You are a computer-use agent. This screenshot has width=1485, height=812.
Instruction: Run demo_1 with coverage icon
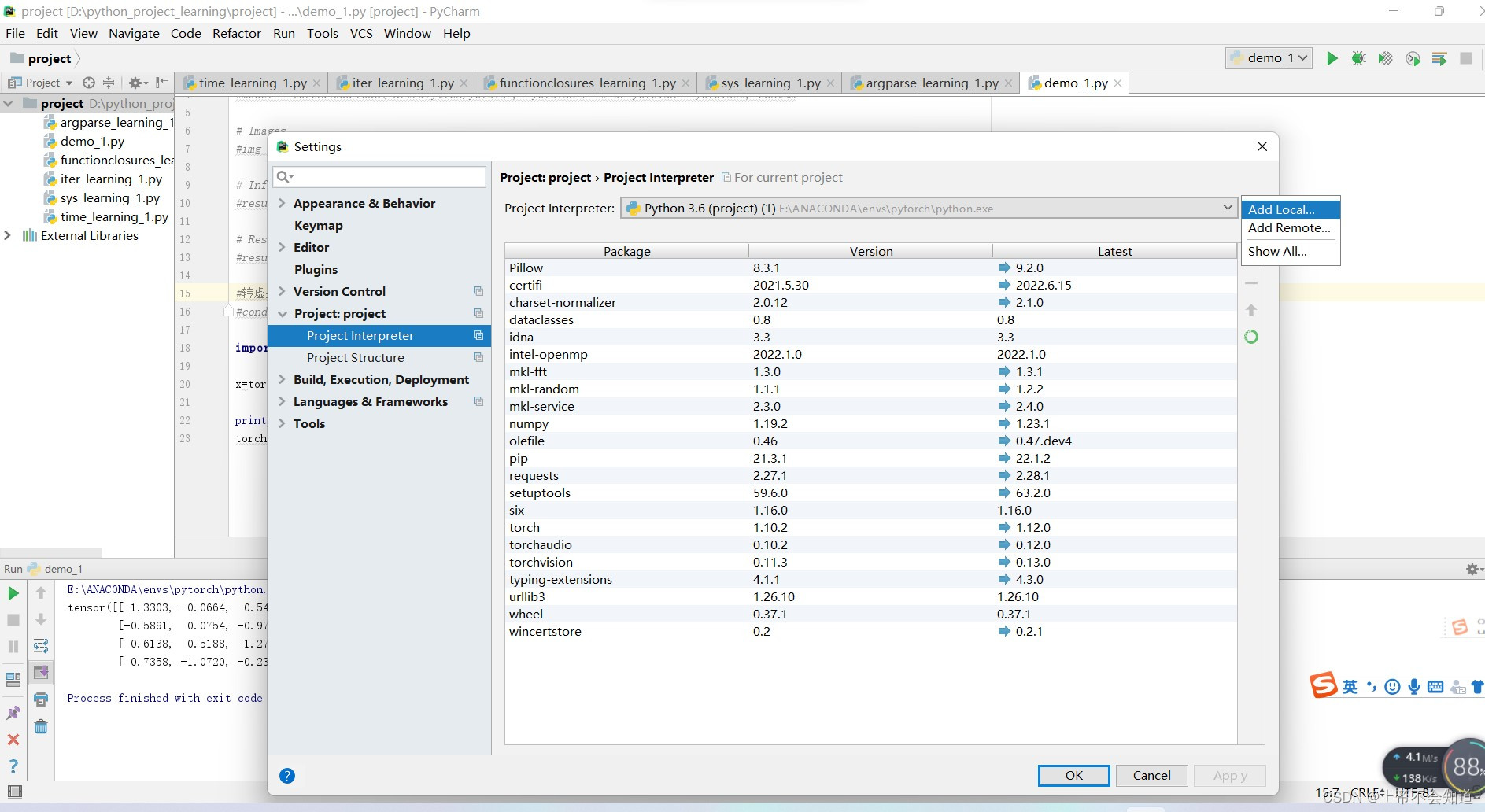pos(1385,58)
